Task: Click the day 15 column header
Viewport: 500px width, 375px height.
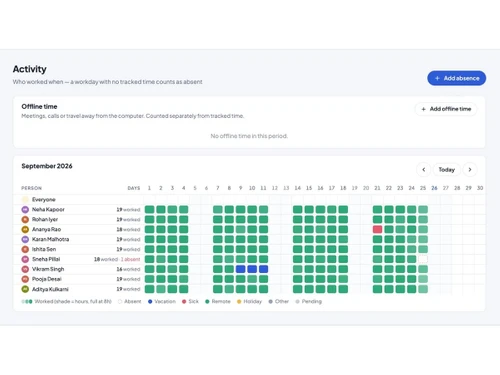Action: 309,188
